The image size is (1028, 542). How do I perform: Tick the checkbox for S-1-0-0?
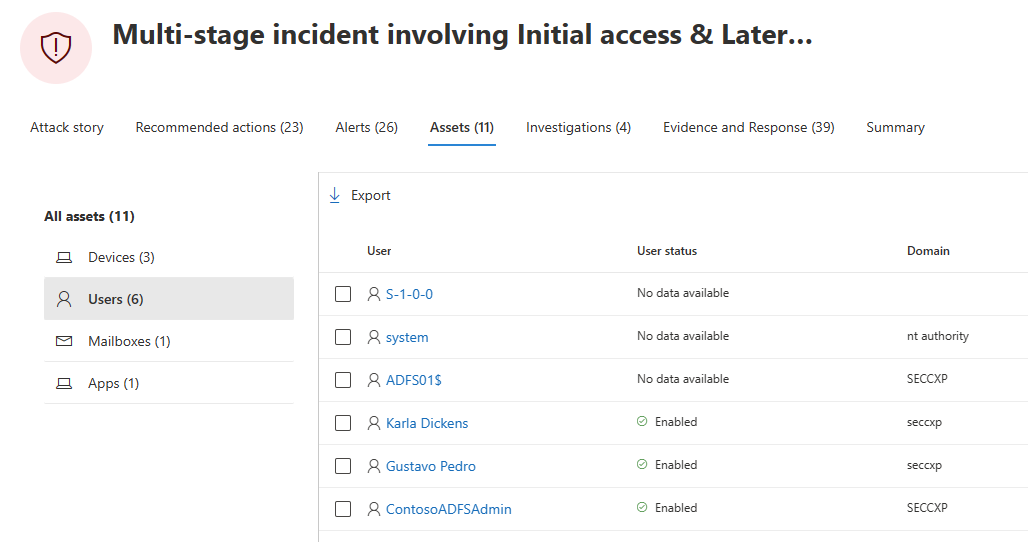click(x=343, y=294)
